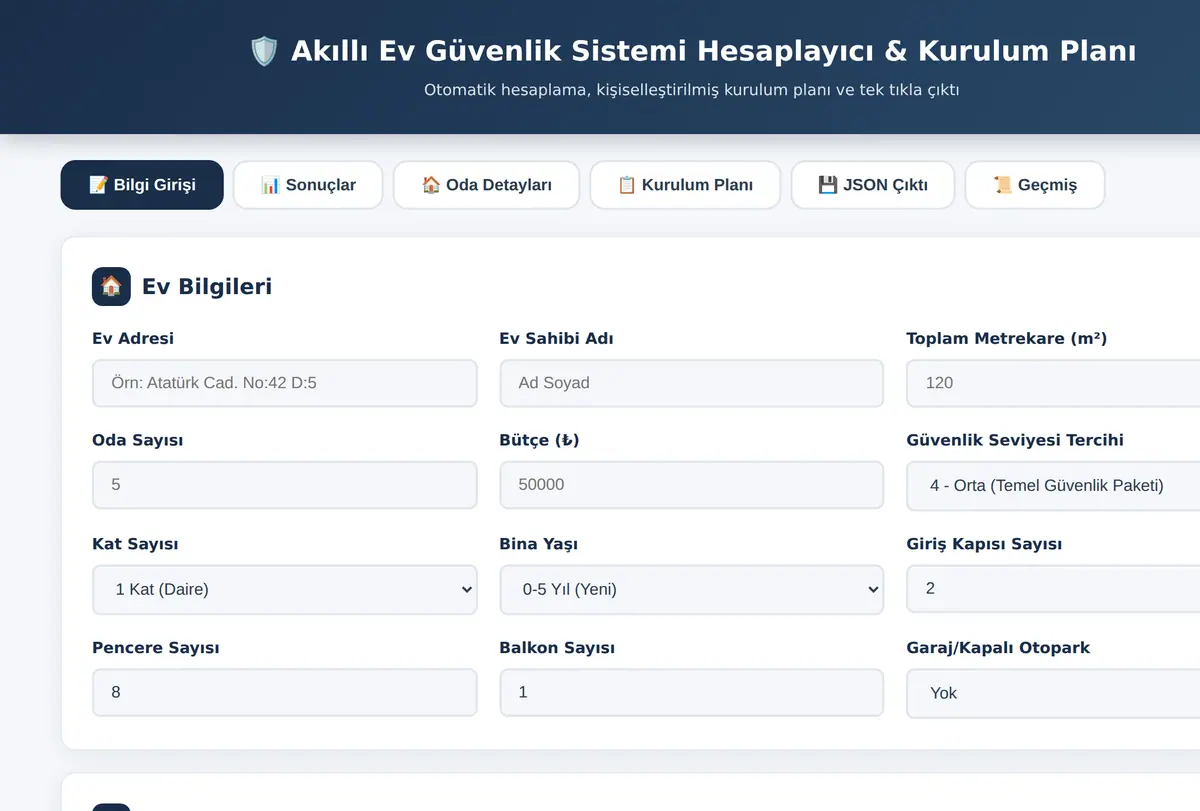This screenshot has width=1200, height=811.
Task: Open the Bilgi Girişi tab
Action: [x=142, y=185]
